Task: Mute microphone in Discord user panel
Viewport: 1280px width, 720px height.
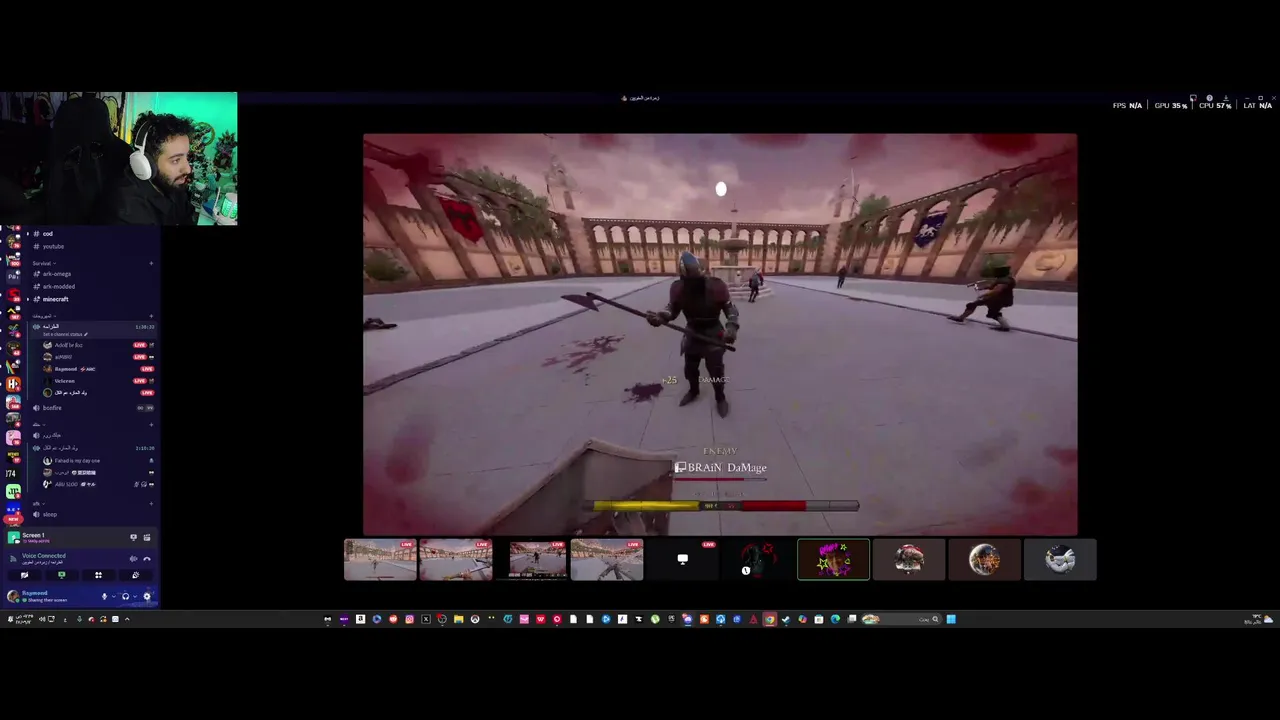Action: pos(104,597)
